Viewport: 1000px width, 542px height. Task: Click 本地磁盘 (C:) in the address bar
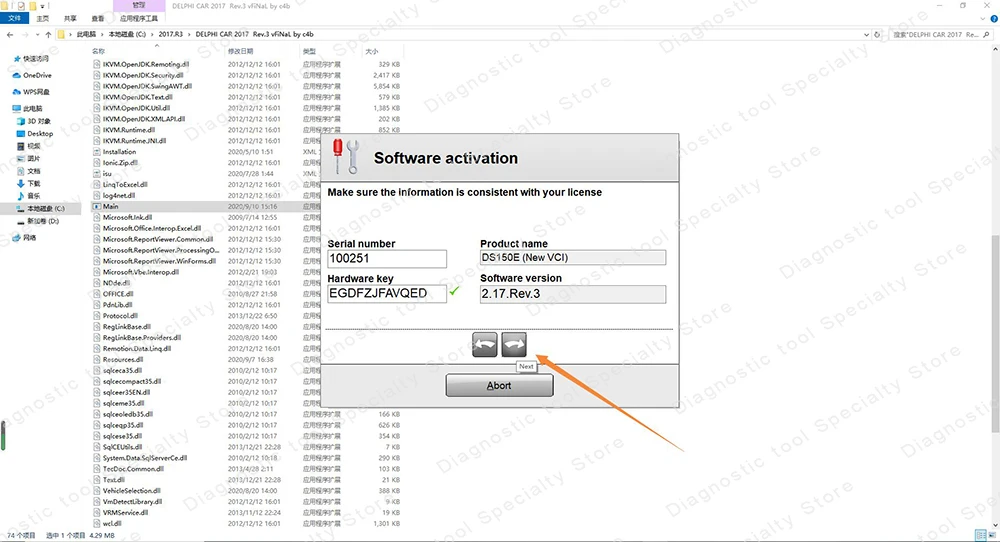pyautogui.click(x=127, y=34)
